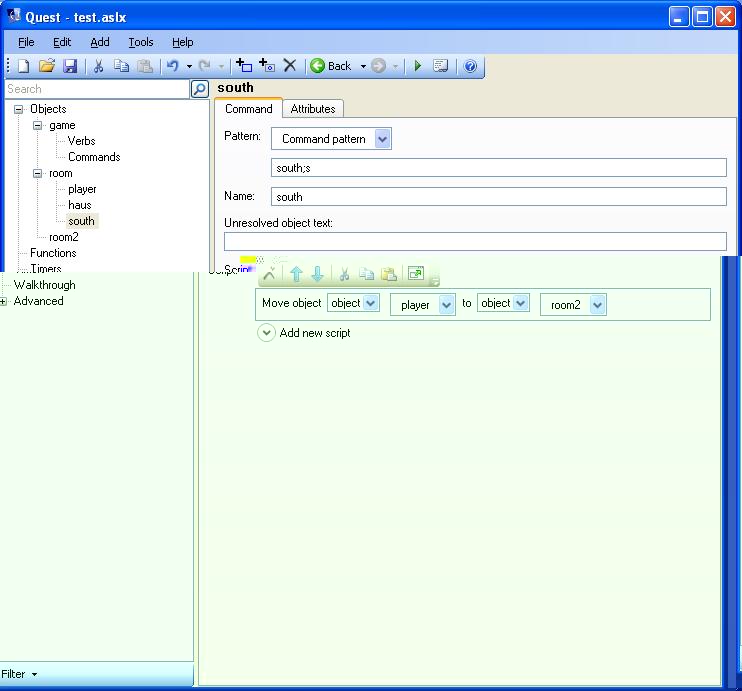Click the Undo arrow in the main toolbar
The width and height of the screenshot is (742, 691).
[172, 66]
